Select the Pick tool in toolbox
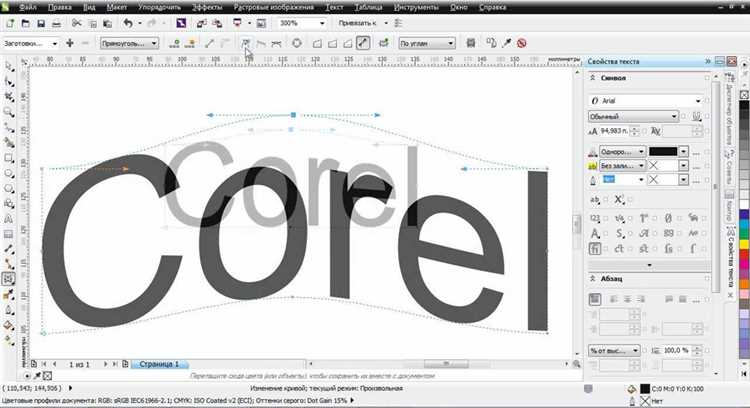 tap(9, 66)
